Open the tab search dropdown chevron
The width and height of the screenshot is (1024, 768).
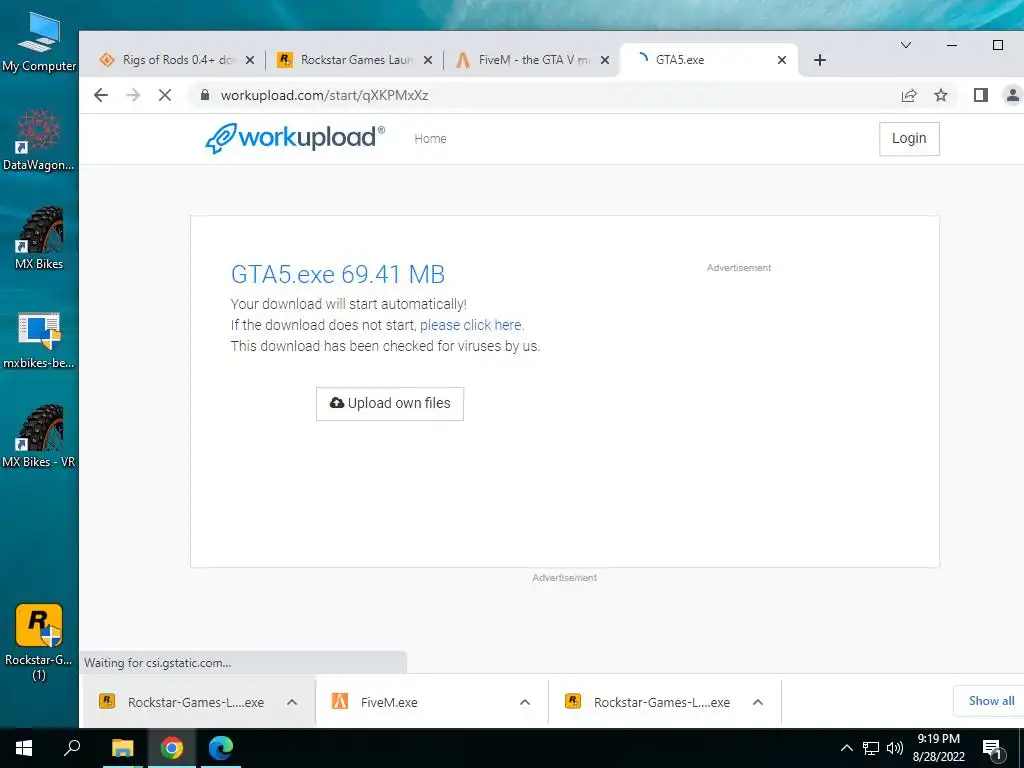click(906, 45)
